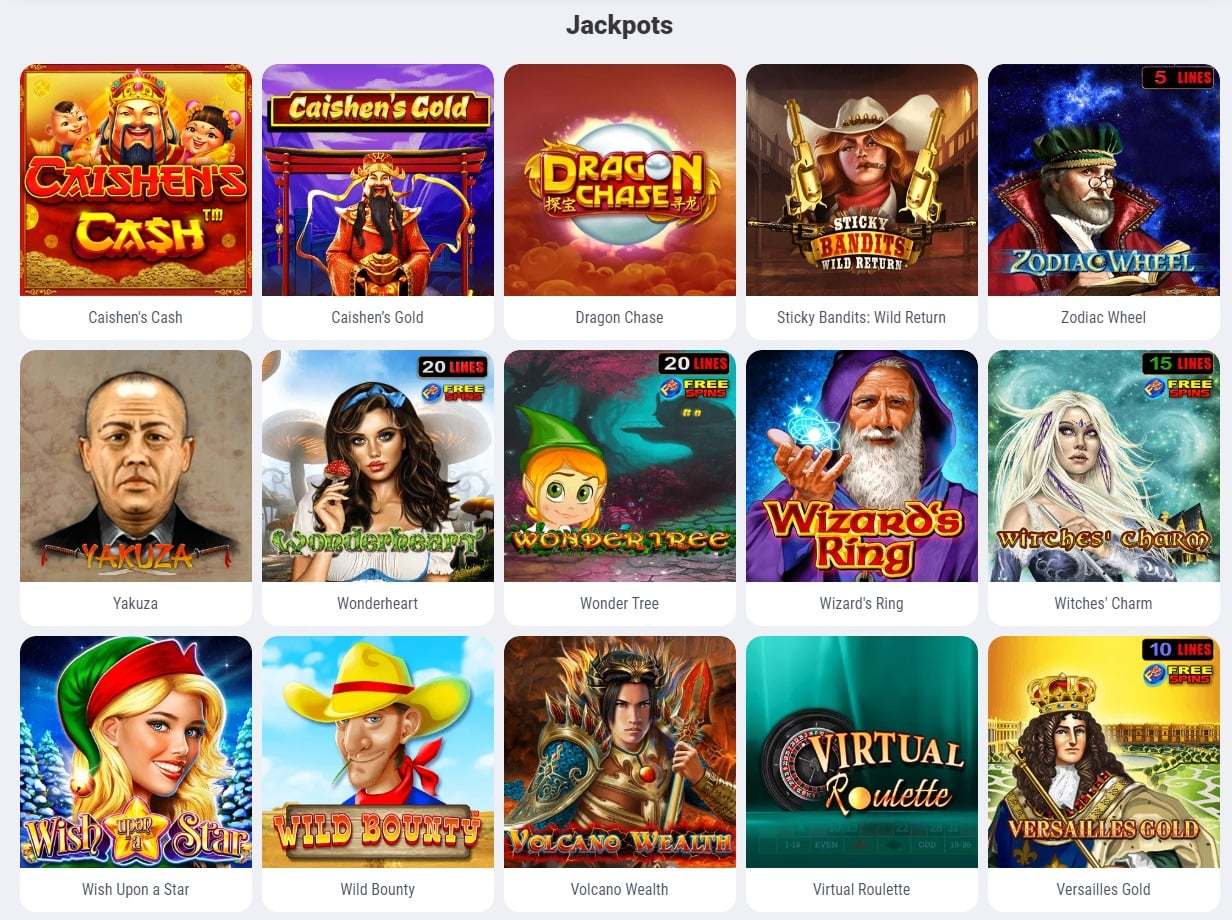
Task: Click the 15 Lines badge on Witches' Charm
Action: coord(1178,363)
